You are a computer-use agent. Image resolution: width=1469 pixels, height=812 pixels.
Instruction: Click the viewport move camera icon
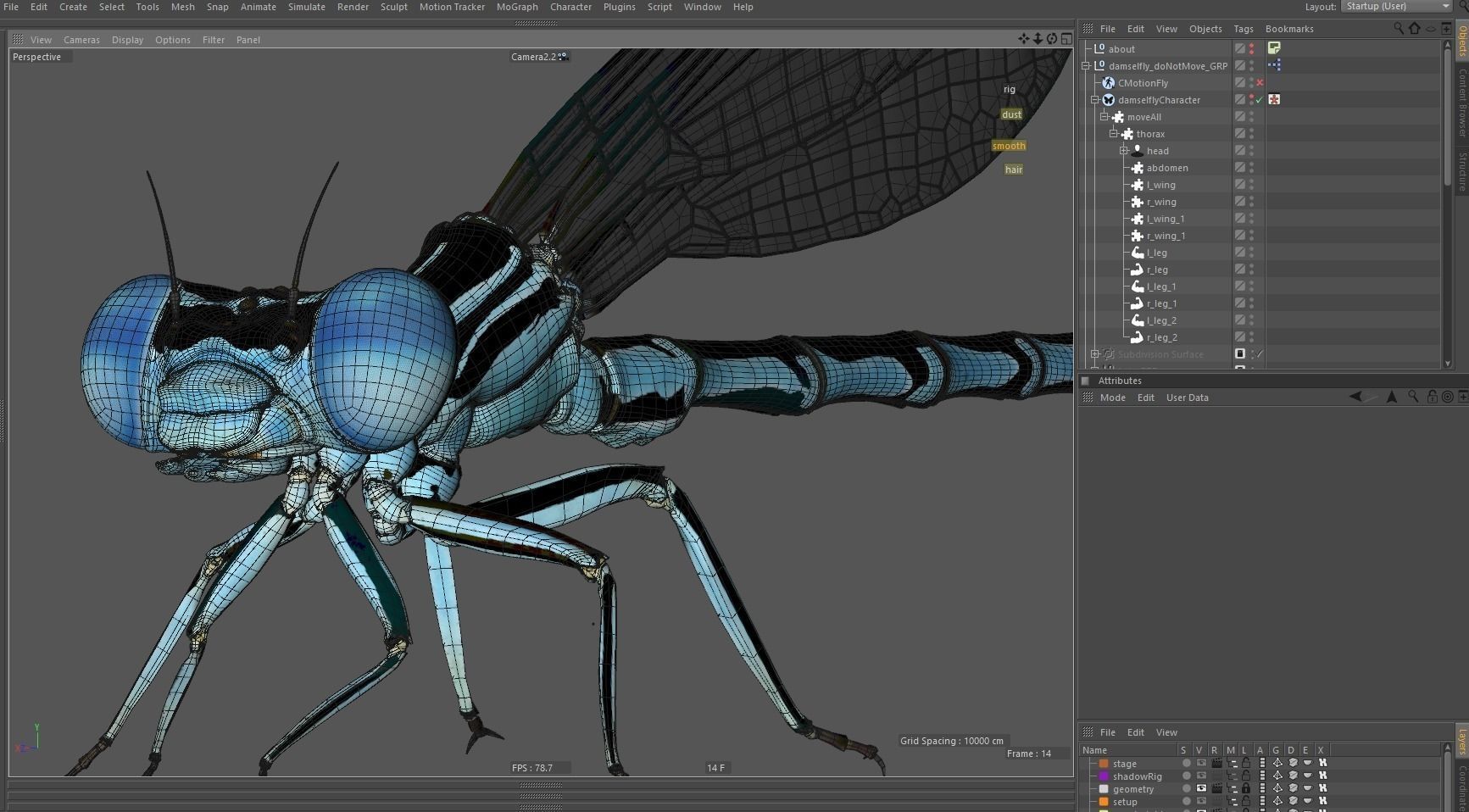[x=1024, y=39]
